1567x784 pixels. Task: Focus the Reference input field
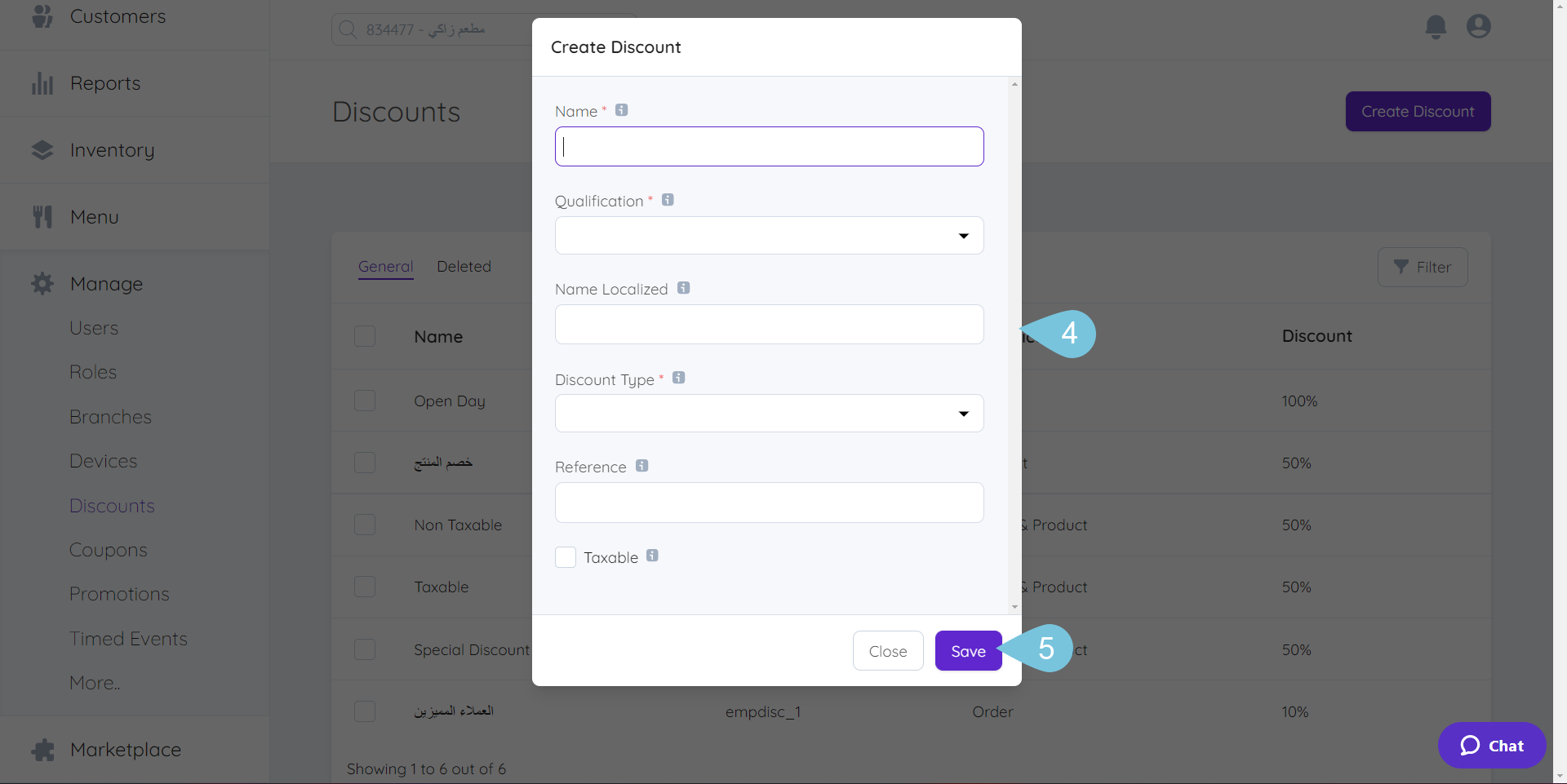[770, 503]
